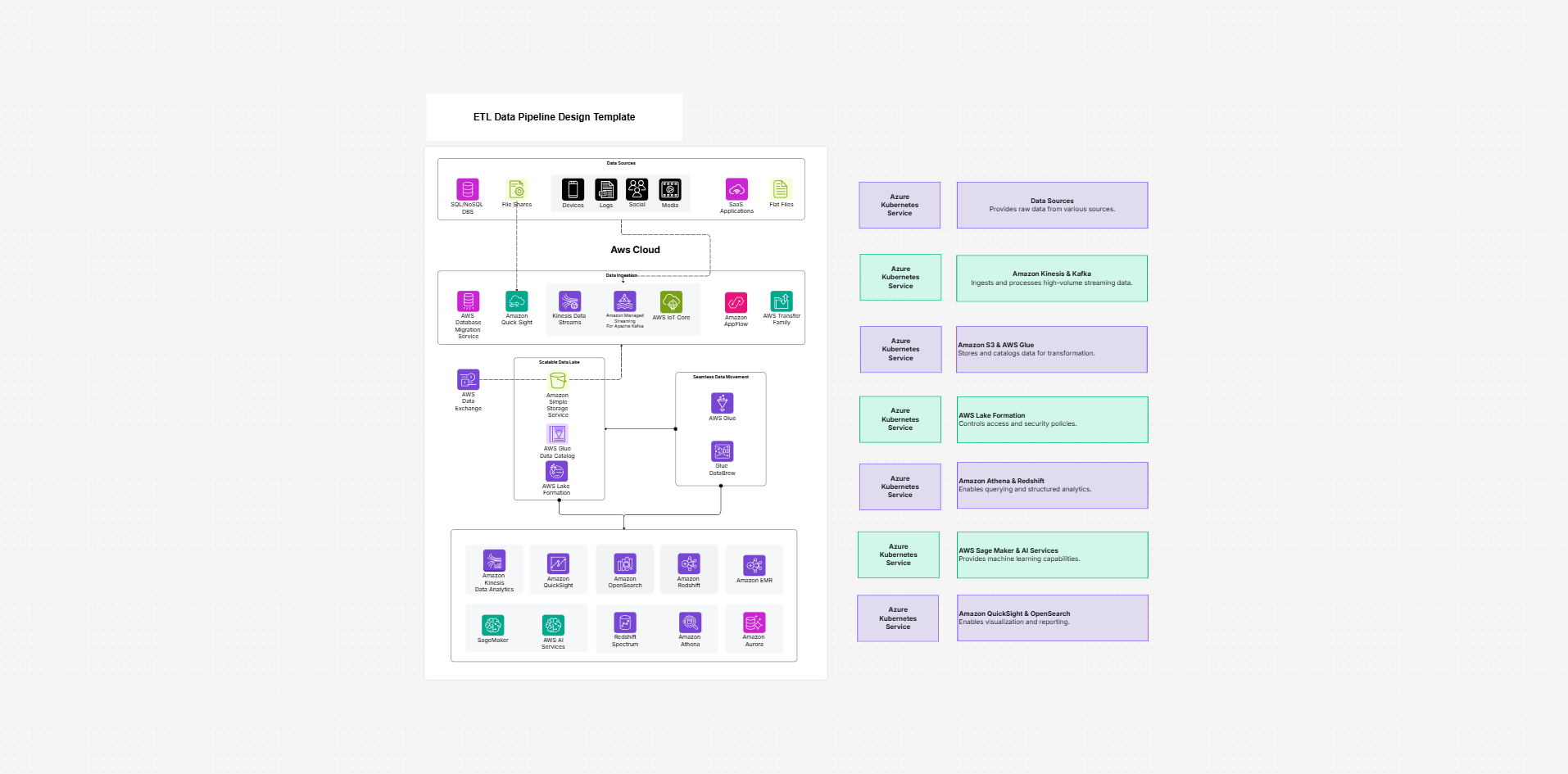1568x774 pixels.
Task: Select the AWS Database Migration Service icon
Action: click(x=469, y=301)
